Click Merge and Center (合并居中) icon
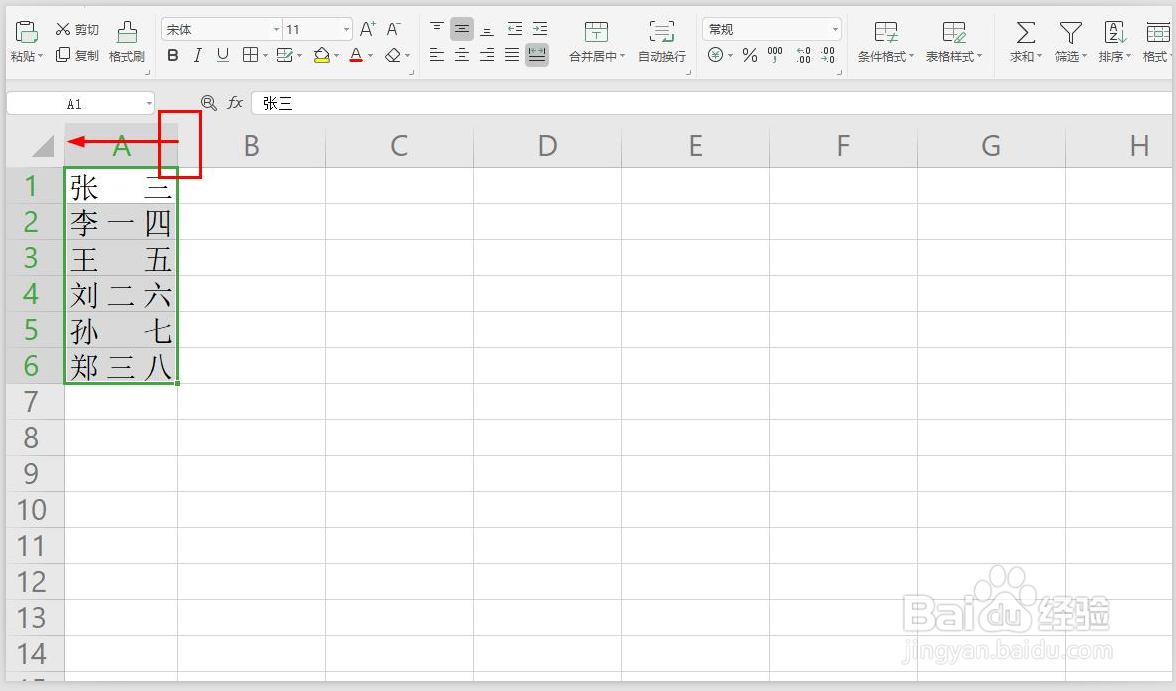The image size is (1176, 691). pyautogui.click(x=596, y=32)
